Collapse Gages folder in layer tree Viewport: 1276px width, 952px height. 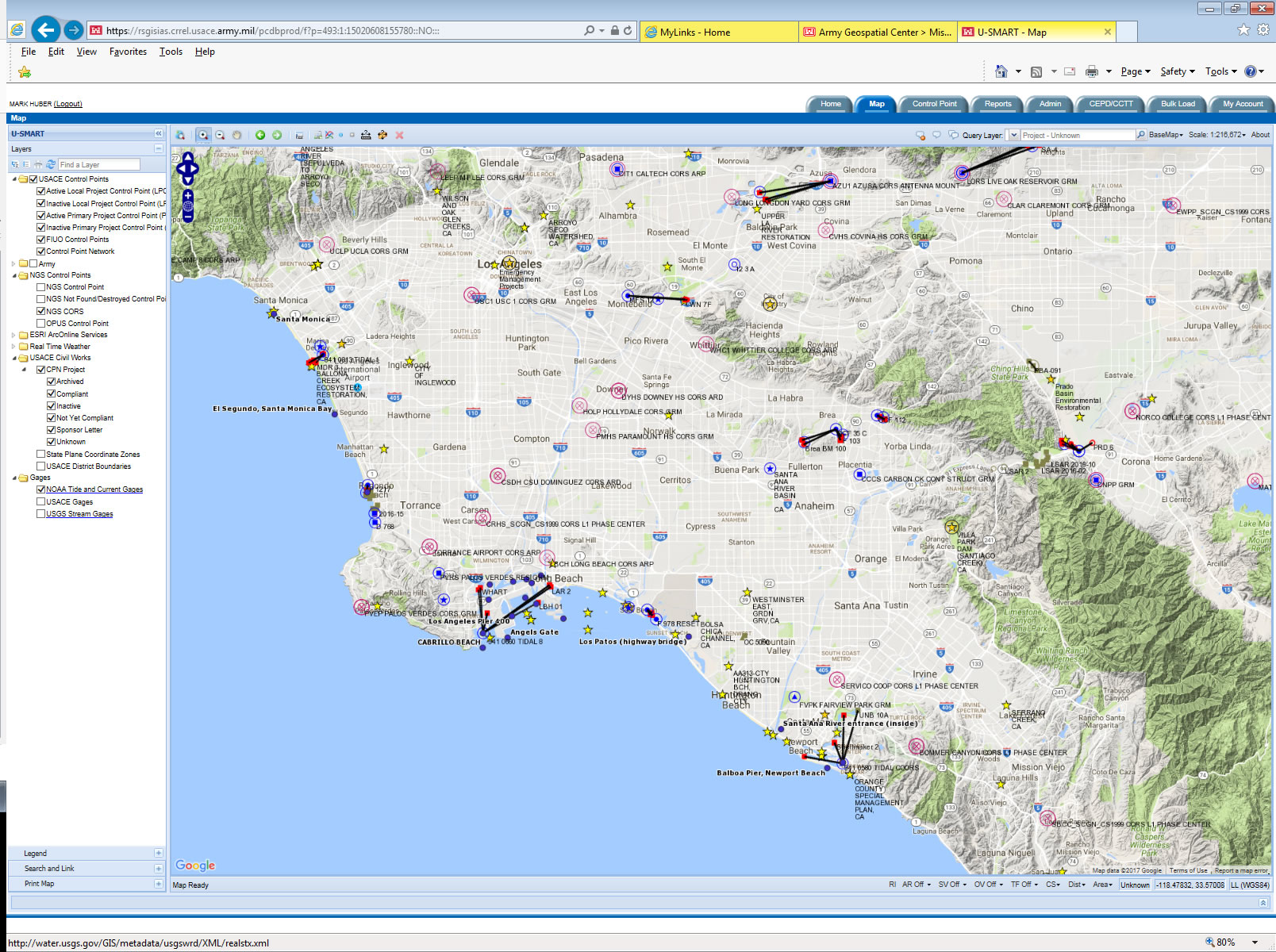13,478
